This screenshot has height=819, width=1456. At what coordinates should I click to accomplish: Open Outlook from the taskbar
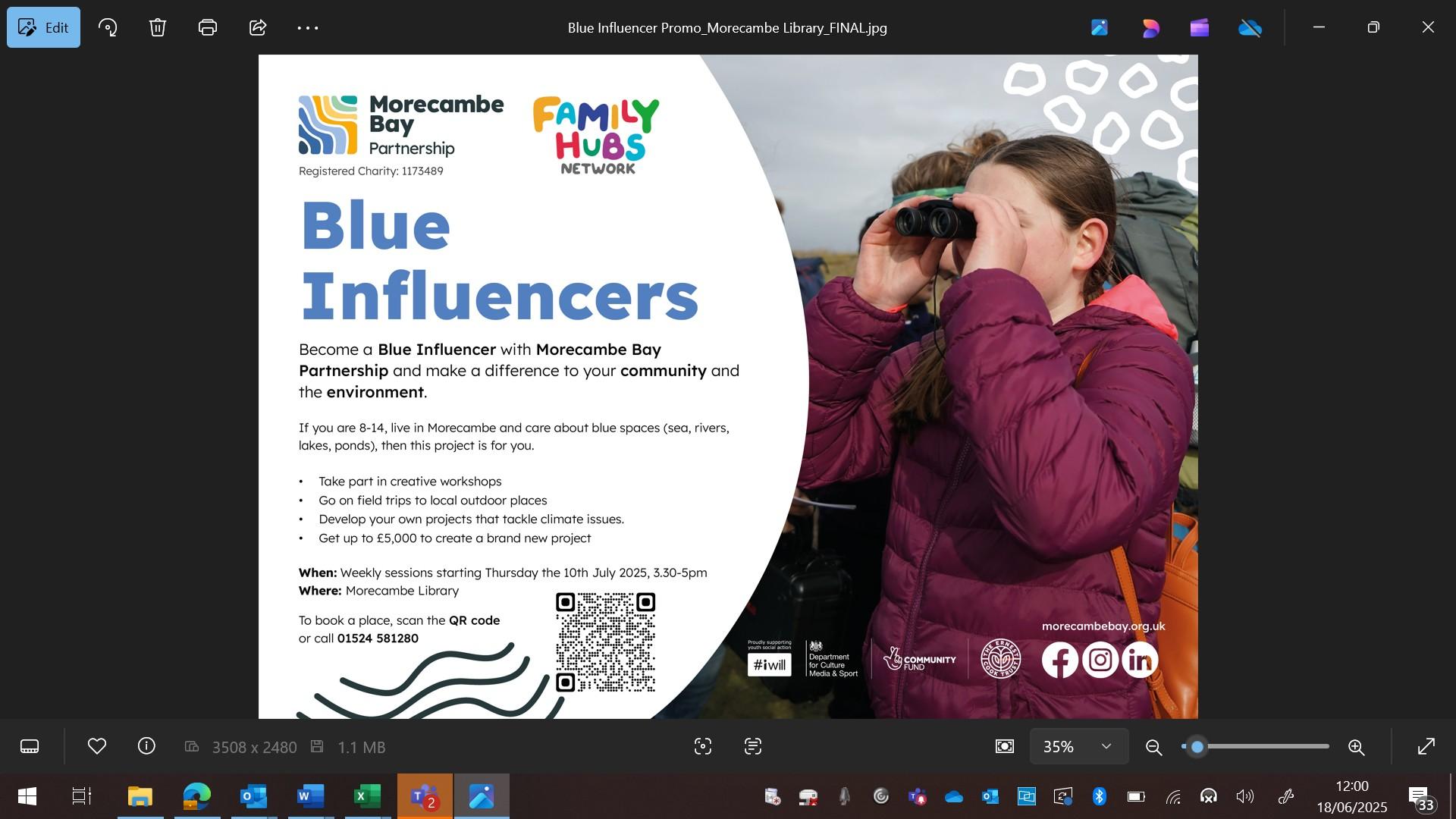[253, 796]
